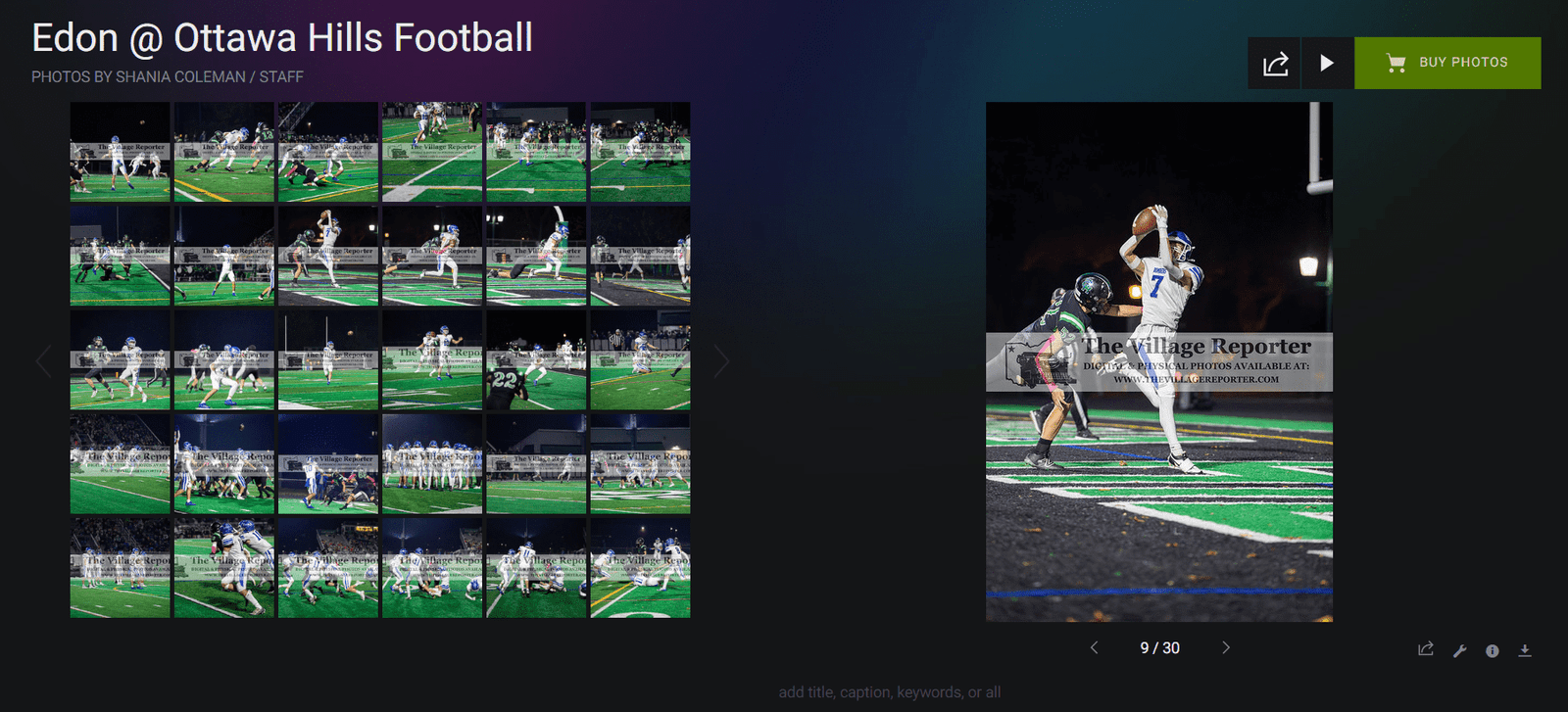The image size is (1568, 712).
Task: Go to the previous photo arrow beside 9 / 30
Action: click(x=1094, y=647)
